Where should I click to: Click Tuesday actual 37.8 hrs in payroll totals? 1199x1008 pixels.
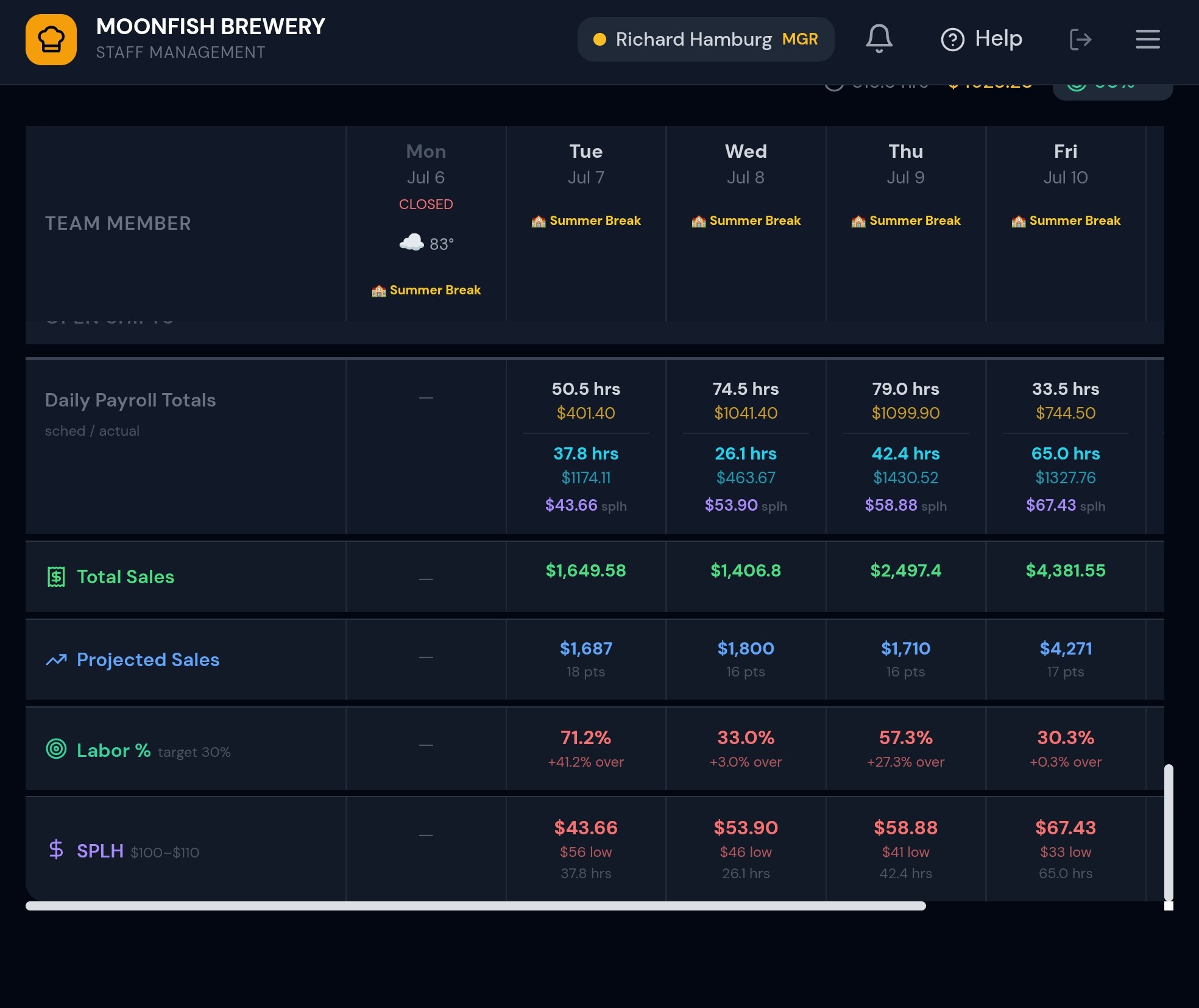pyautogui.click(x=586, y=453)
